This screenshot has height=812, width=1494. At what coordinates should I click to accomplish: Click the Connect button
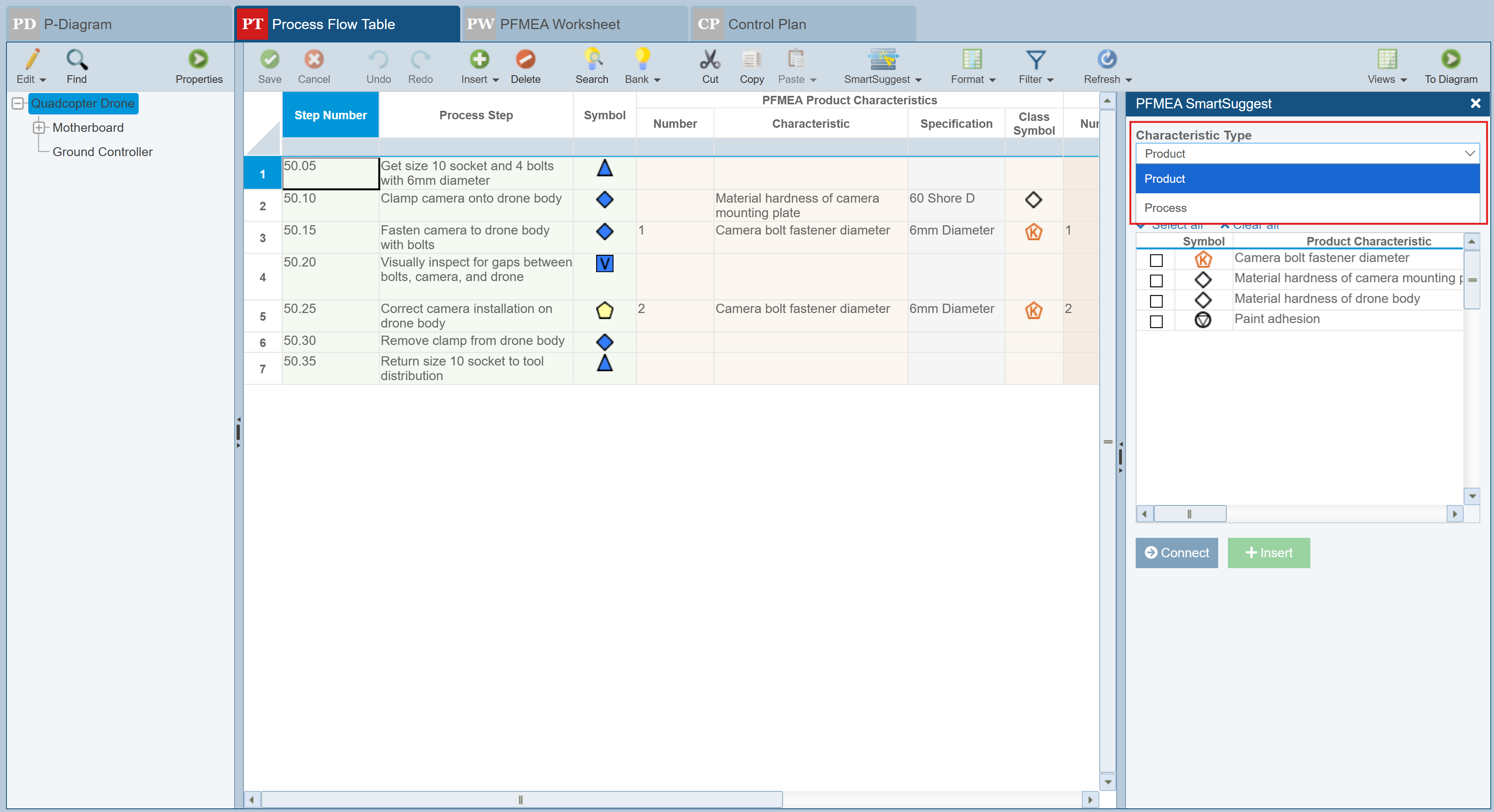click(1176, 553)
